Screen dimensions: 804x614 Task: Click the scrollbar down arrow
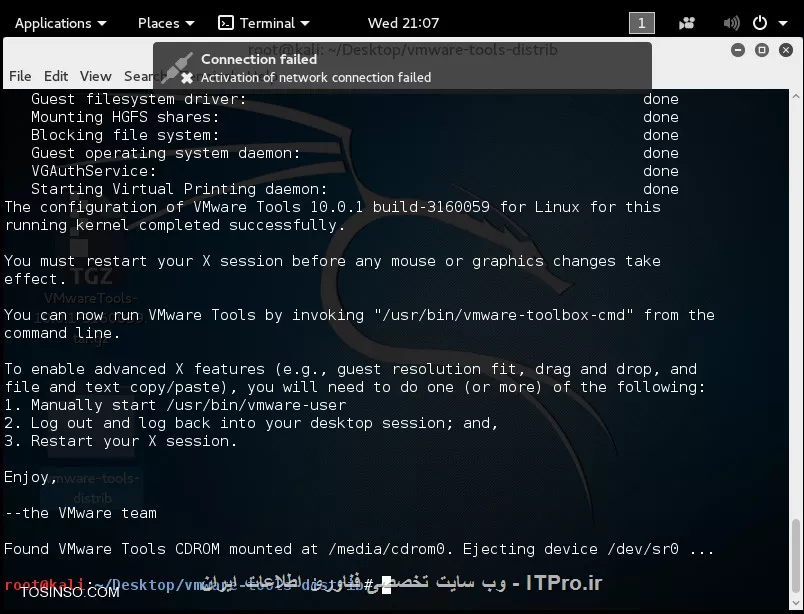[795, 603]
